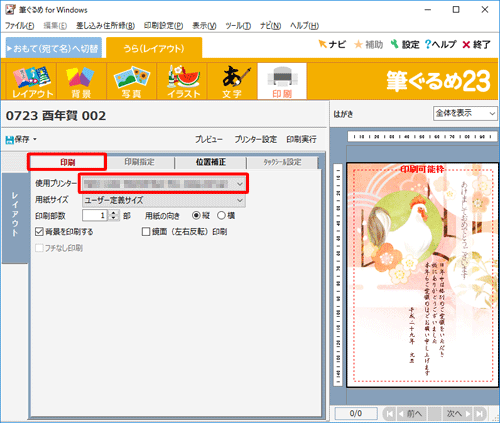Select the うら(レイアウト) tab
Viewport: 500px width, 423px height.
click(x=154, y=49)
